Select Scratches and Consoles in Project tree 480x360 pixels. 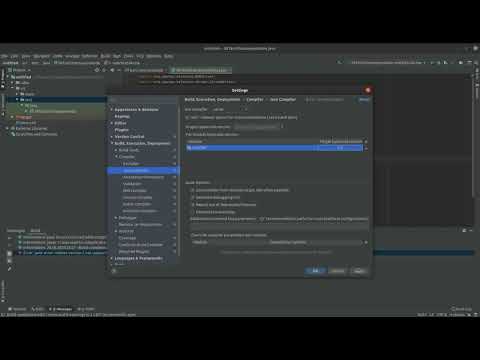pos(36,134)
